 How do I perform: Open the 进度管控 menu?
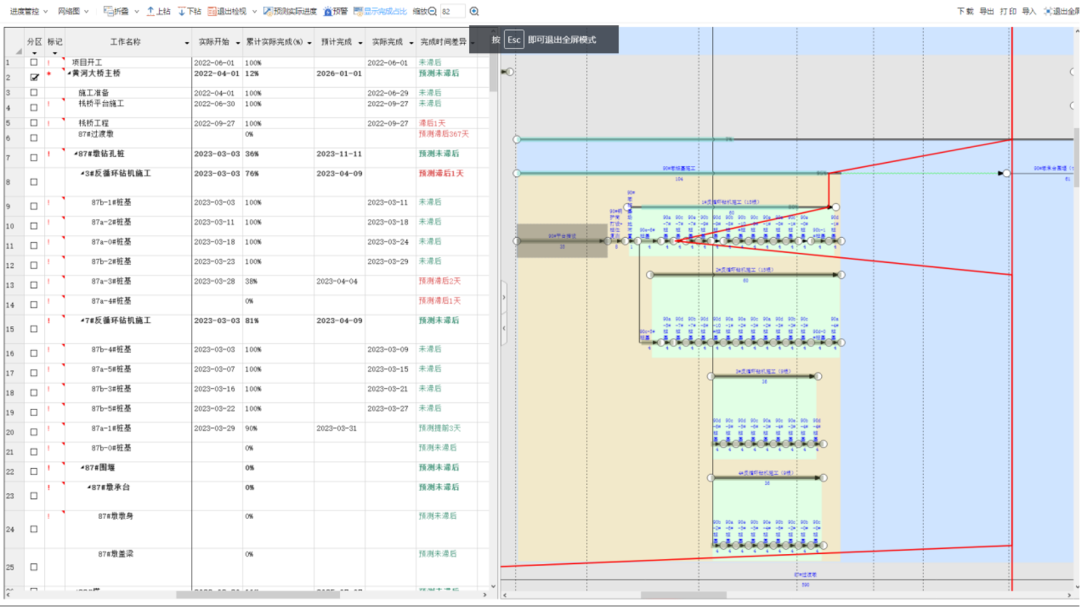[x=28, y=11]
